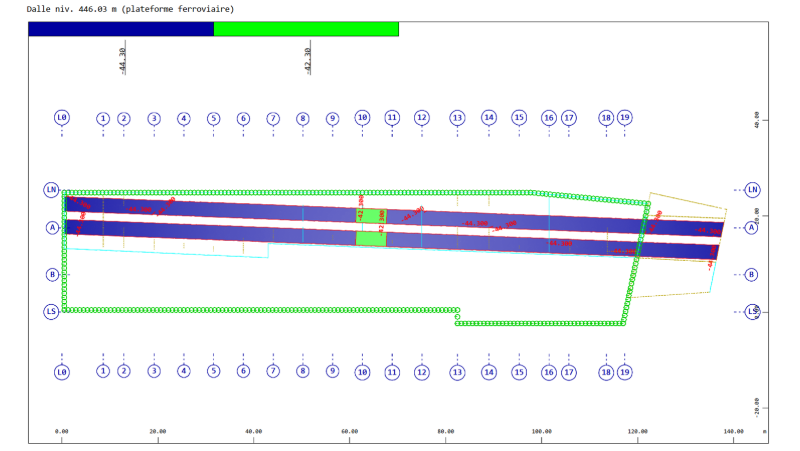Select lower-row grid bubble 13
Image resolution: width=800 pixels, height=451 pixels.
[457, 372]
